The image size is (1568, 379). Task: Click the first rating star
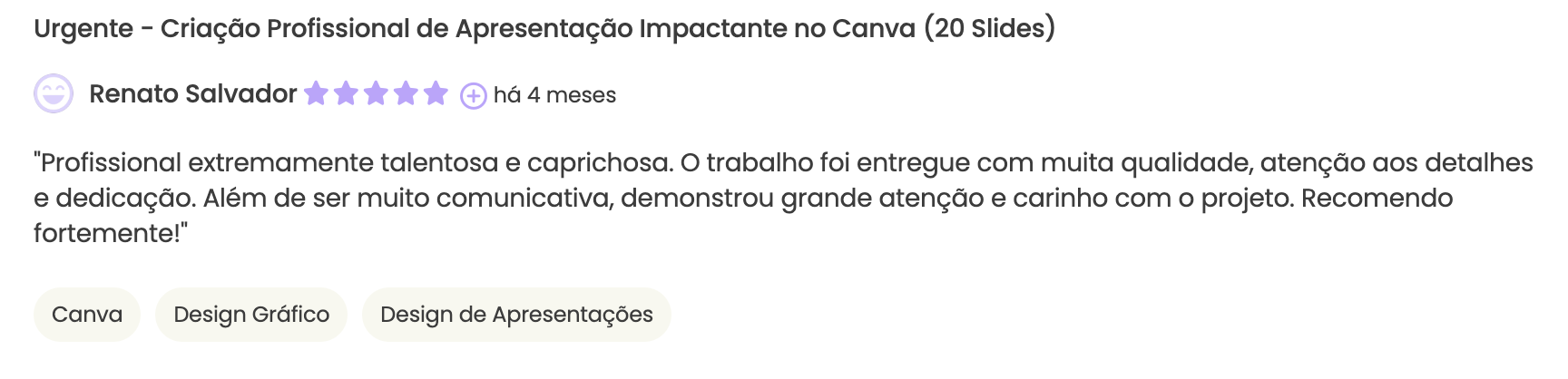coord(316,93)
